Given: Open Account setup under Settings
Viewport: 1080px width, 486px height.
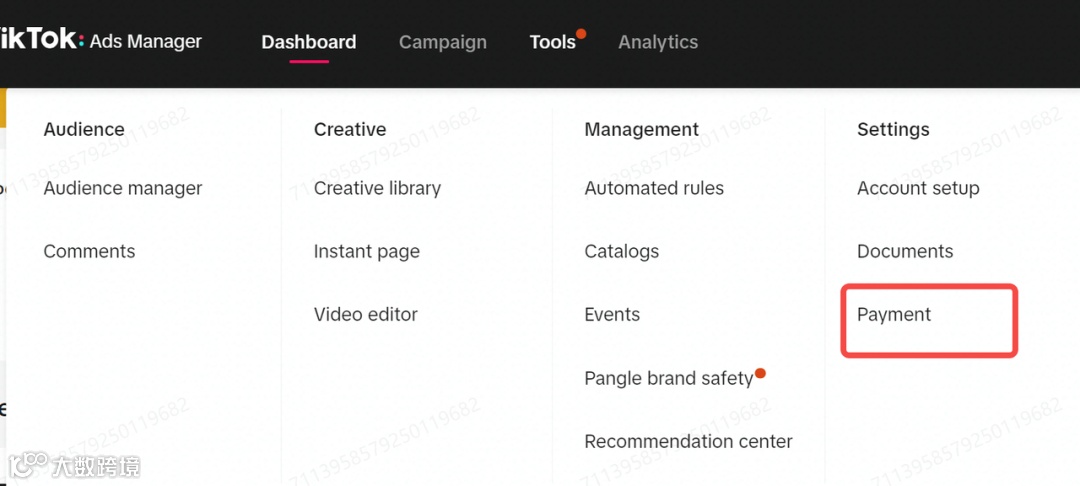Looking at the screenshot, I should 918,188.
